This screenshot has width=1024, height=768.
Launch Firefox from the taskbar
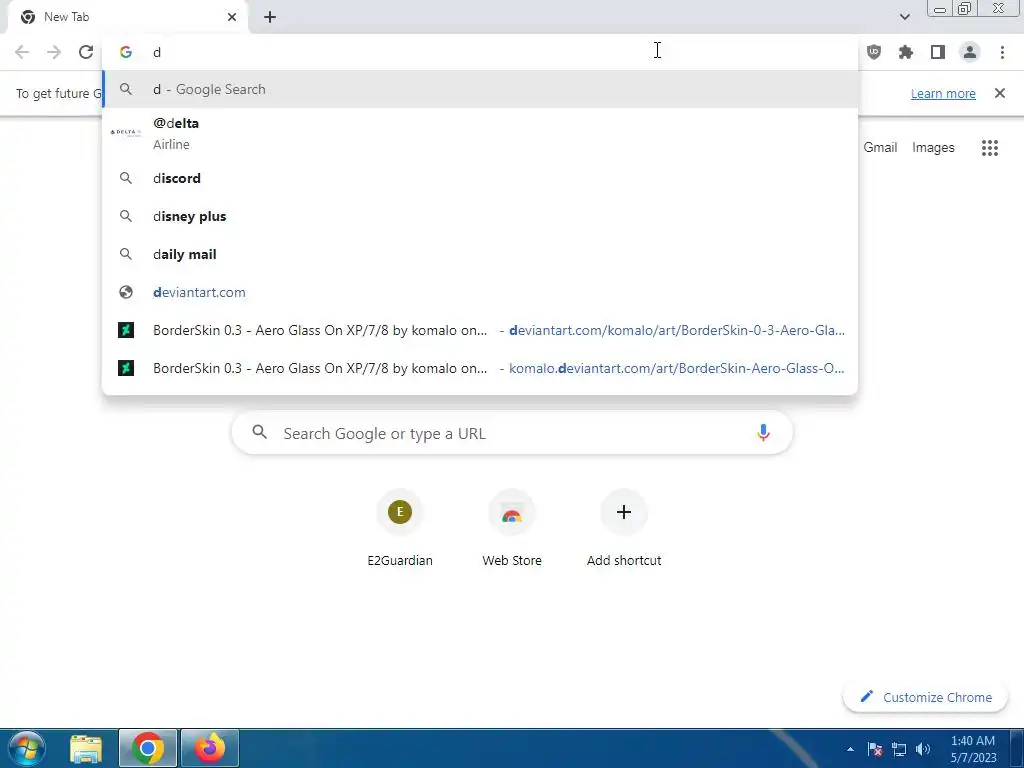pos(210,748)
